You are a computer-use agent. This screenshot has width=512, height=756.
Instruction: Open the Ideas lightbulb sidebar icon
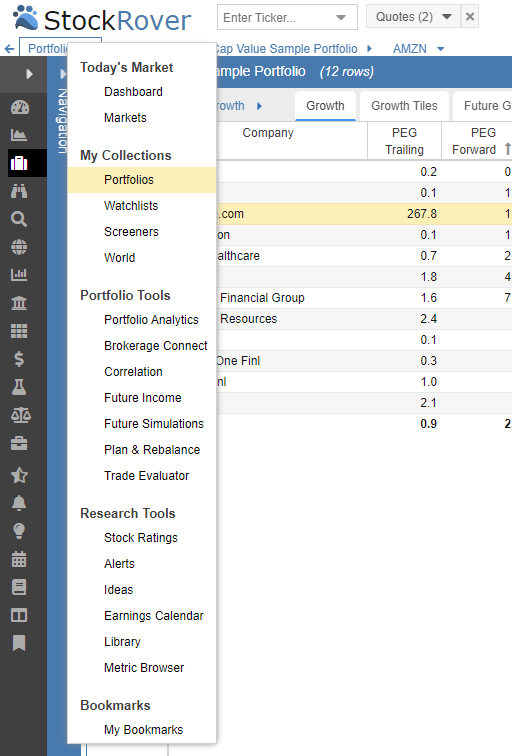click(19, 531)
